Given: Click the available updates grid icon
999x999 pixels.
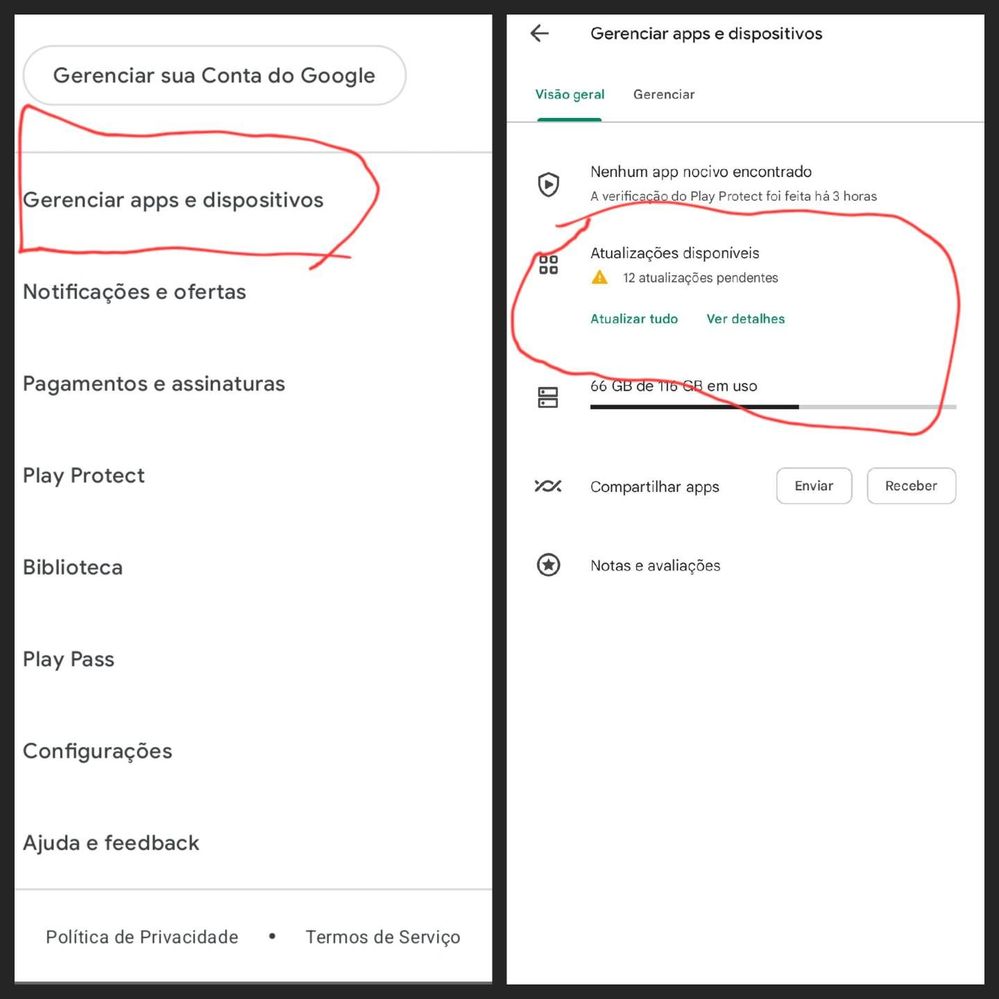Looking at the screenshot, I should [x=548, y=264].
